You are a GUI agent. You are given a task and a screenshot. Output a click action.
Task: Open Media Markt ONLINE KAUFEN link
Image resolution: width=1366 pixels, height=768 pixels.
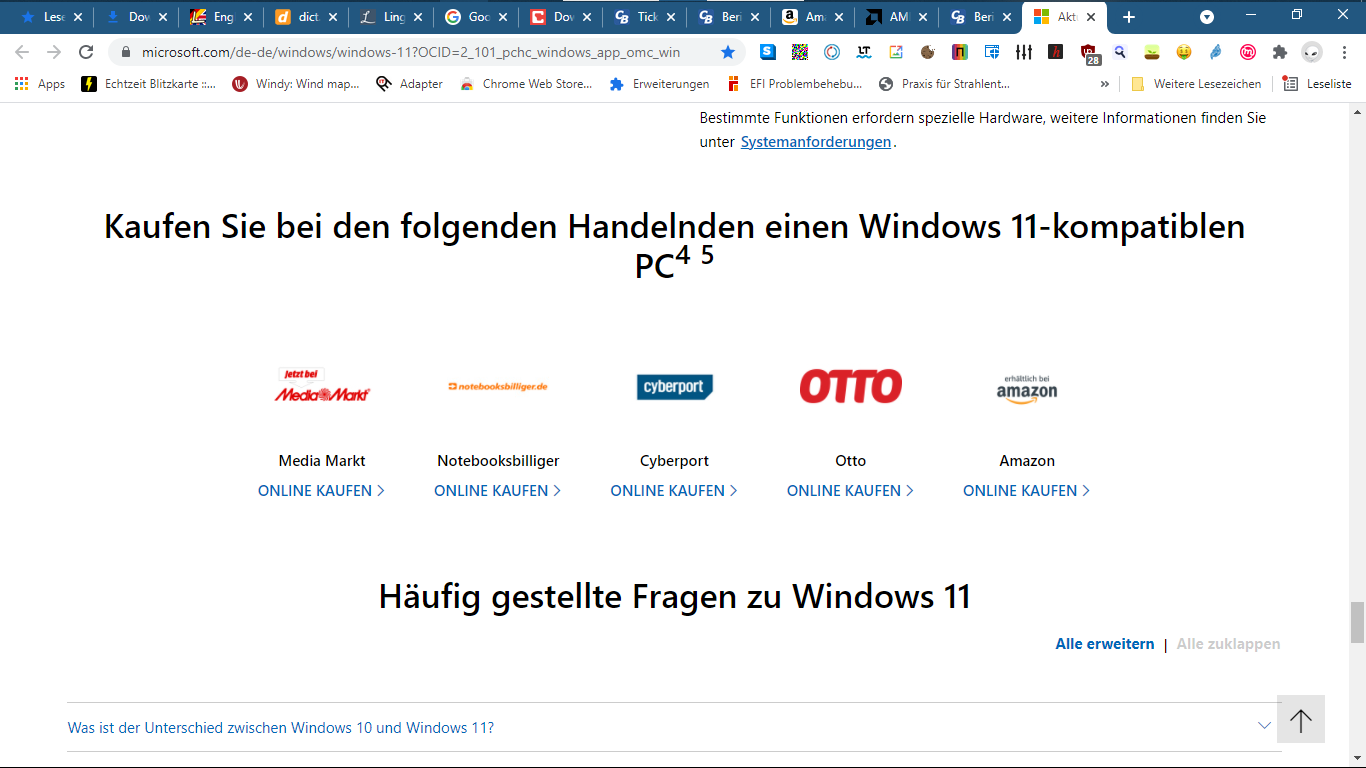(321, 490)
